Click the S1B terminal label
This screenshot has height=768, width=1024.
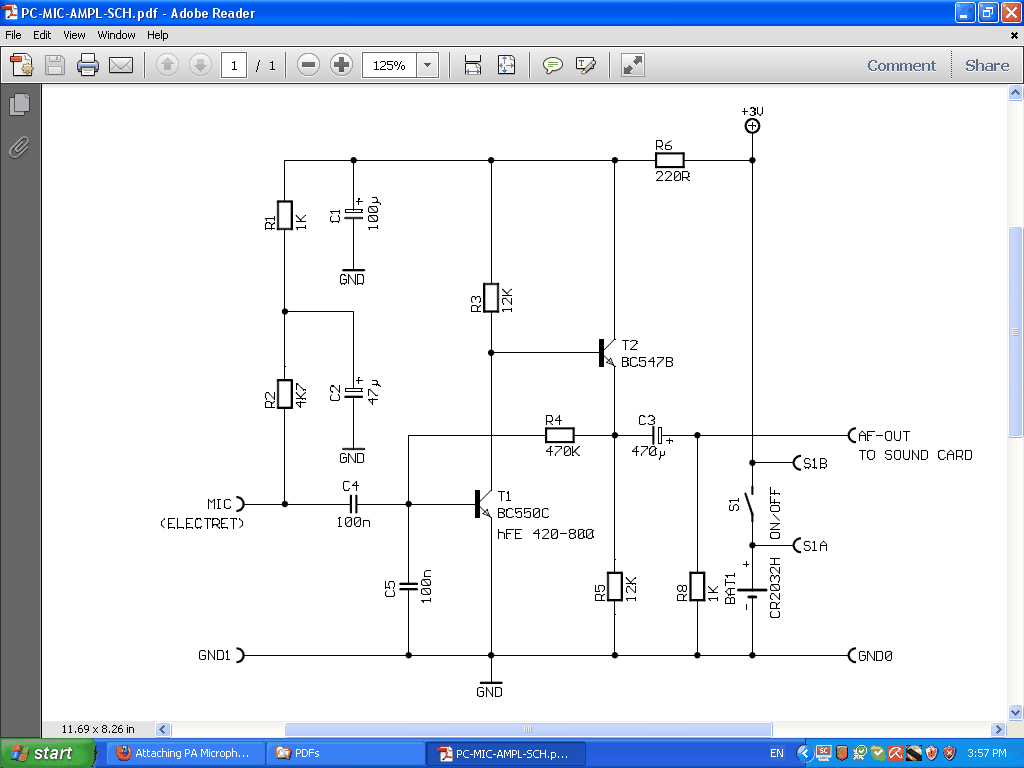point(815,464)
